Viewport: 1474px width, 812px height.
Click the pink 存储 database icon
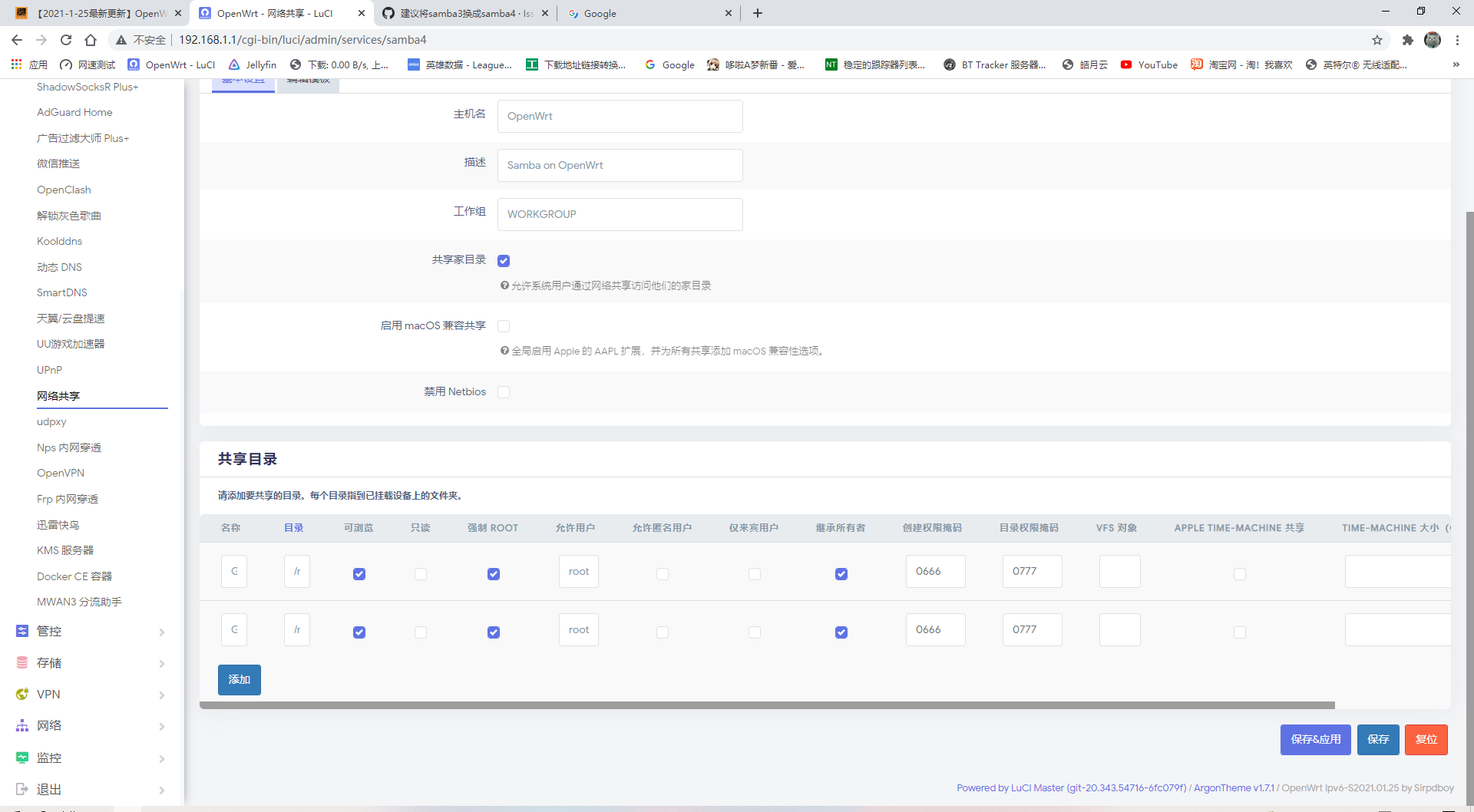[x=21, y=662]
